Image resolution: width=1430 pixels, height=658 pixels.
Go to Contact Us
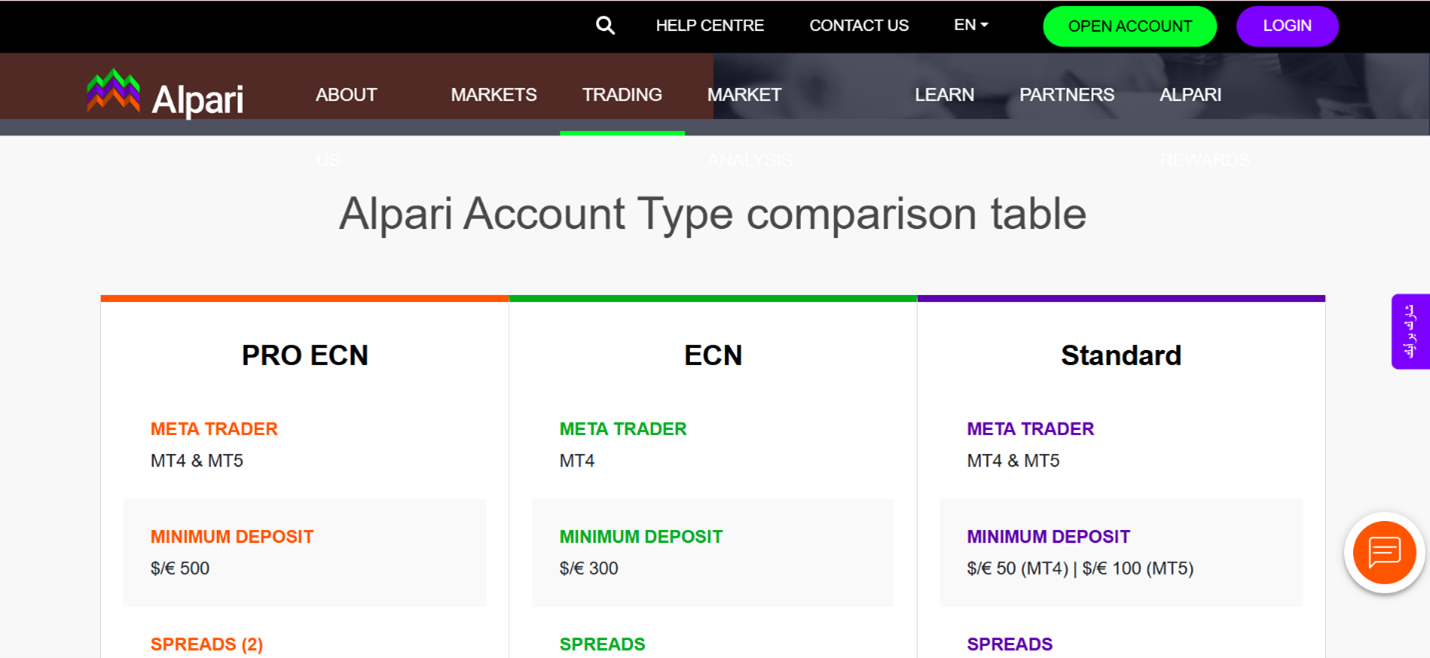coord(859,26)
